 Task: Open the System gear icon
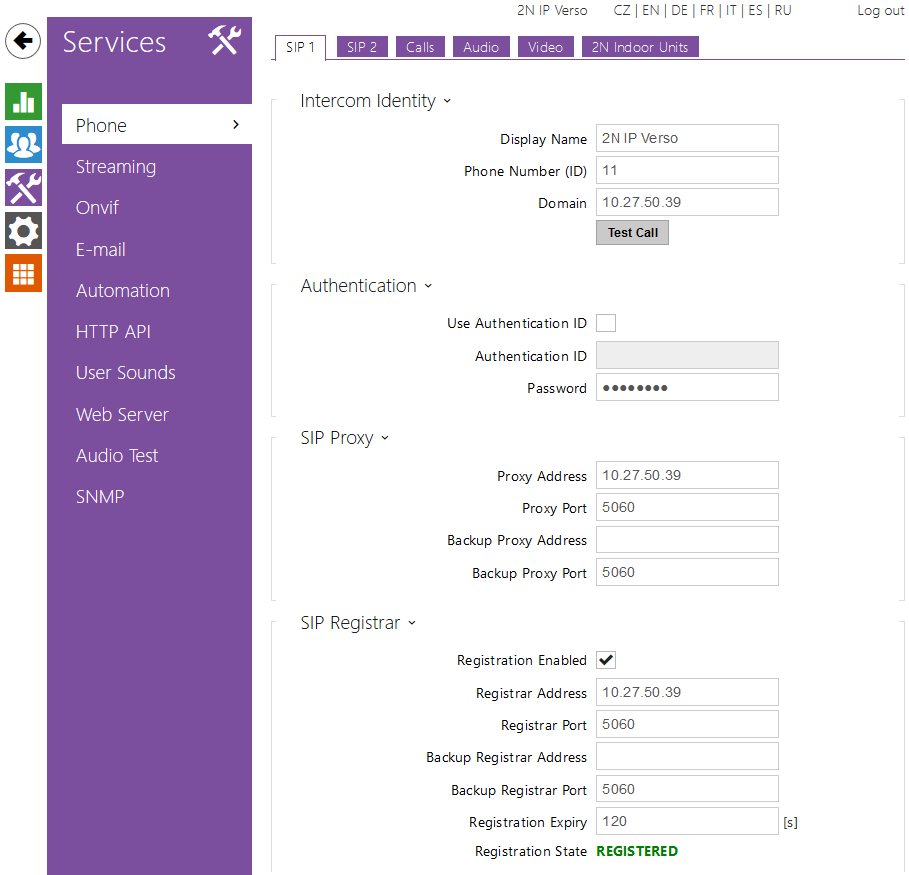(23, 231)
